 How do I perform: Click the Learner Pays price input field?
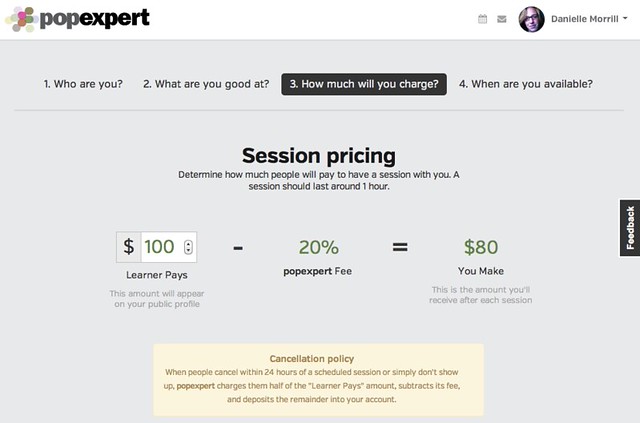tap(169, 247)
